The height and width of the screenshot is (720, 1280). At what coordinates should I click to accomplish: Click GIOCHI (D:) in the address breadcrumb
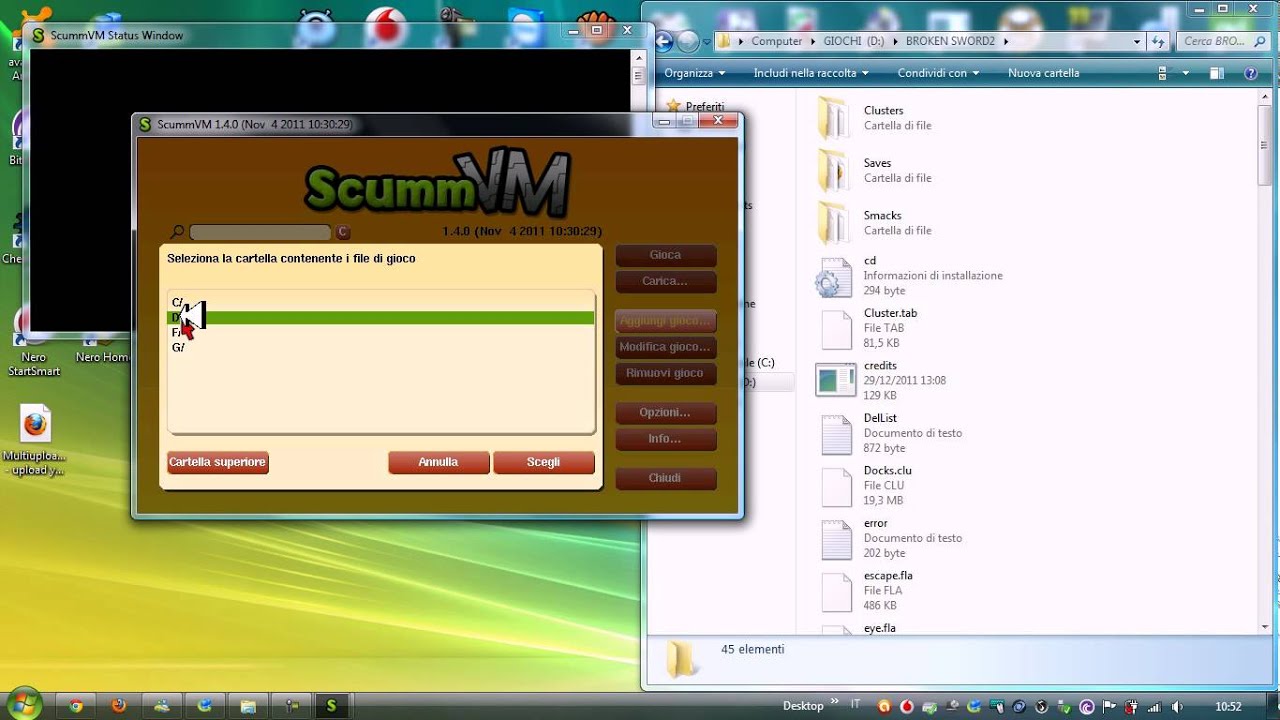click(855, 41)
